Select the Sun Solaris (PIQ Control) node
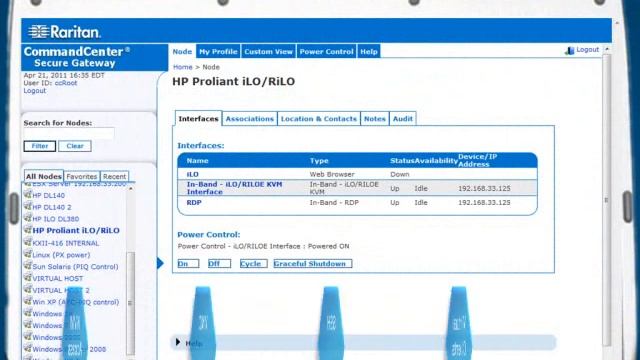The height and width of the screenshot is (360, 640). [75, 267]
